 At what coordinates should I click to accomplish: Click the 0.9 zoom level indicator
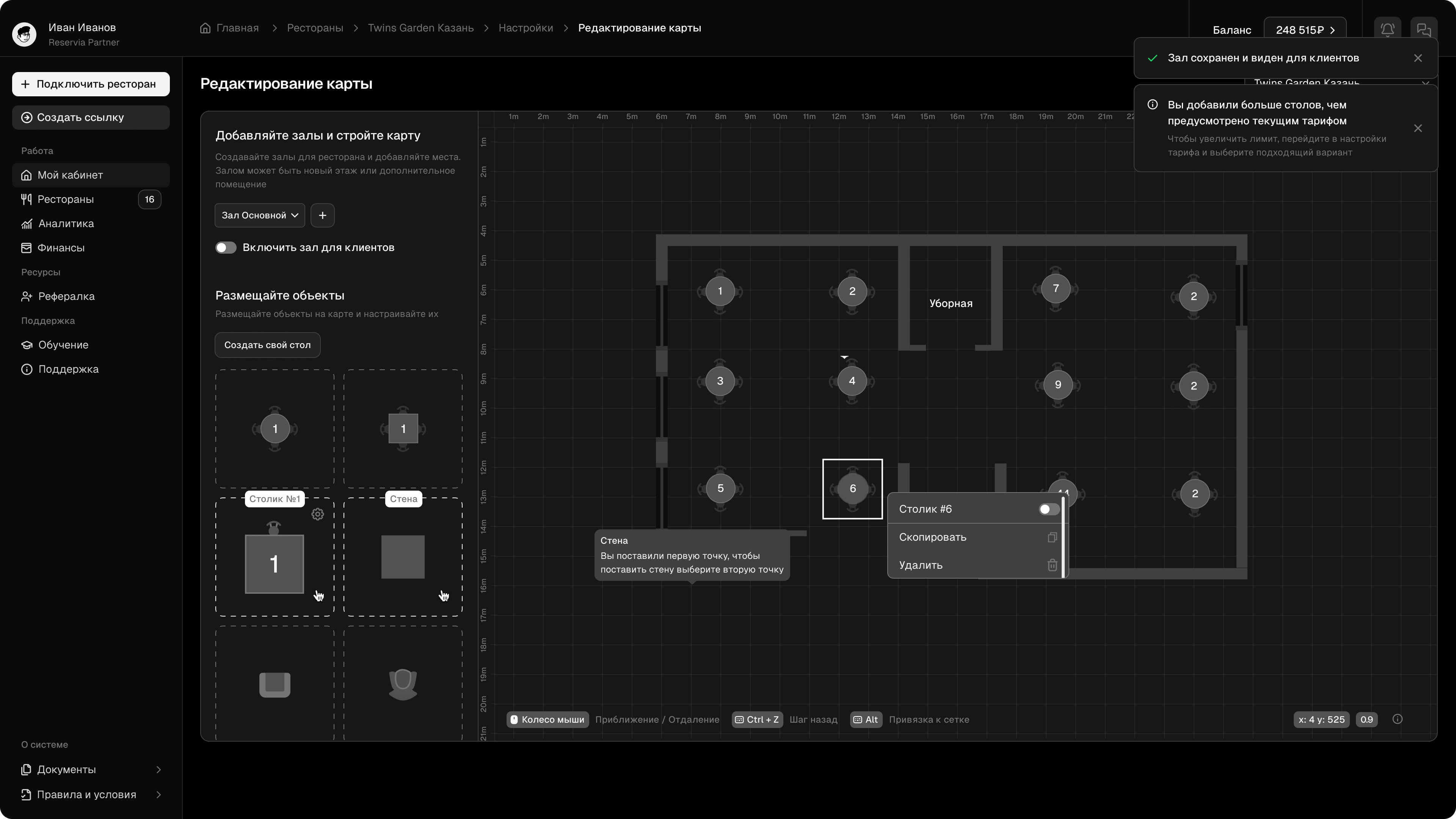1367,719
